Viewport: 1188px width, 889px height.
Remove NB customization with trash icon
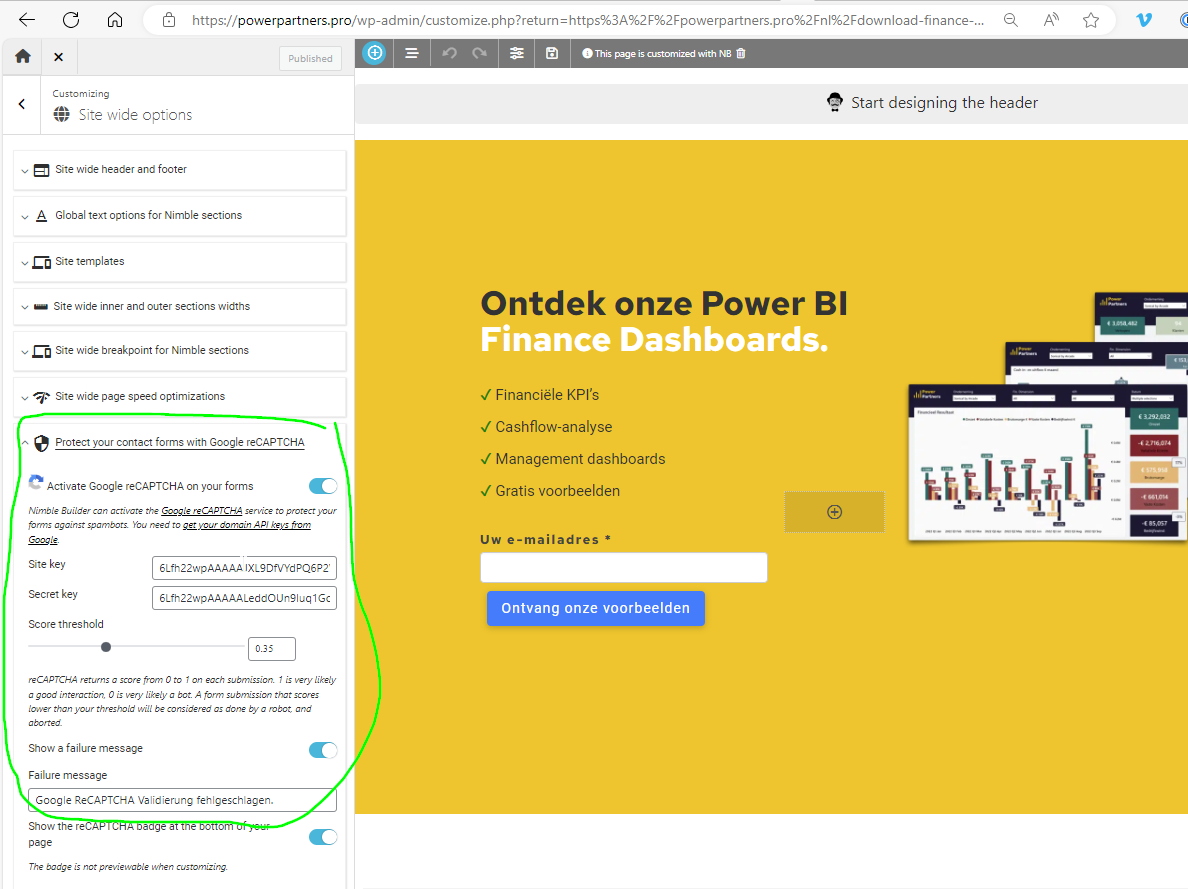coord(741,53)
